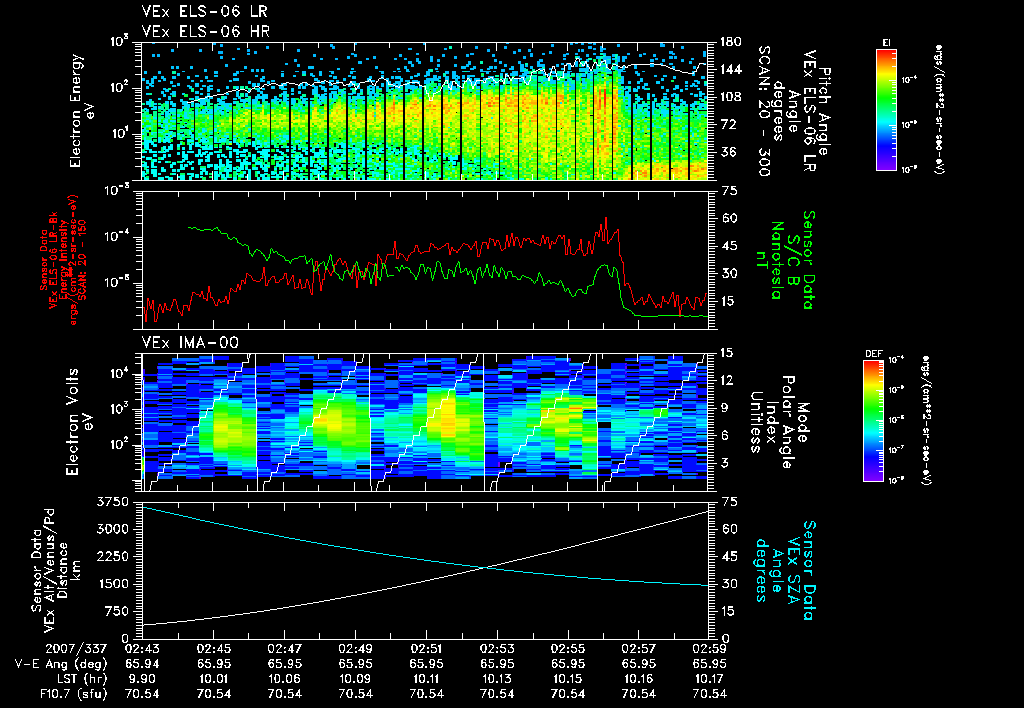Click the SCAN: 20 - 300 label
Viewport: 1024px width, 708px height.
coord(764,111)
